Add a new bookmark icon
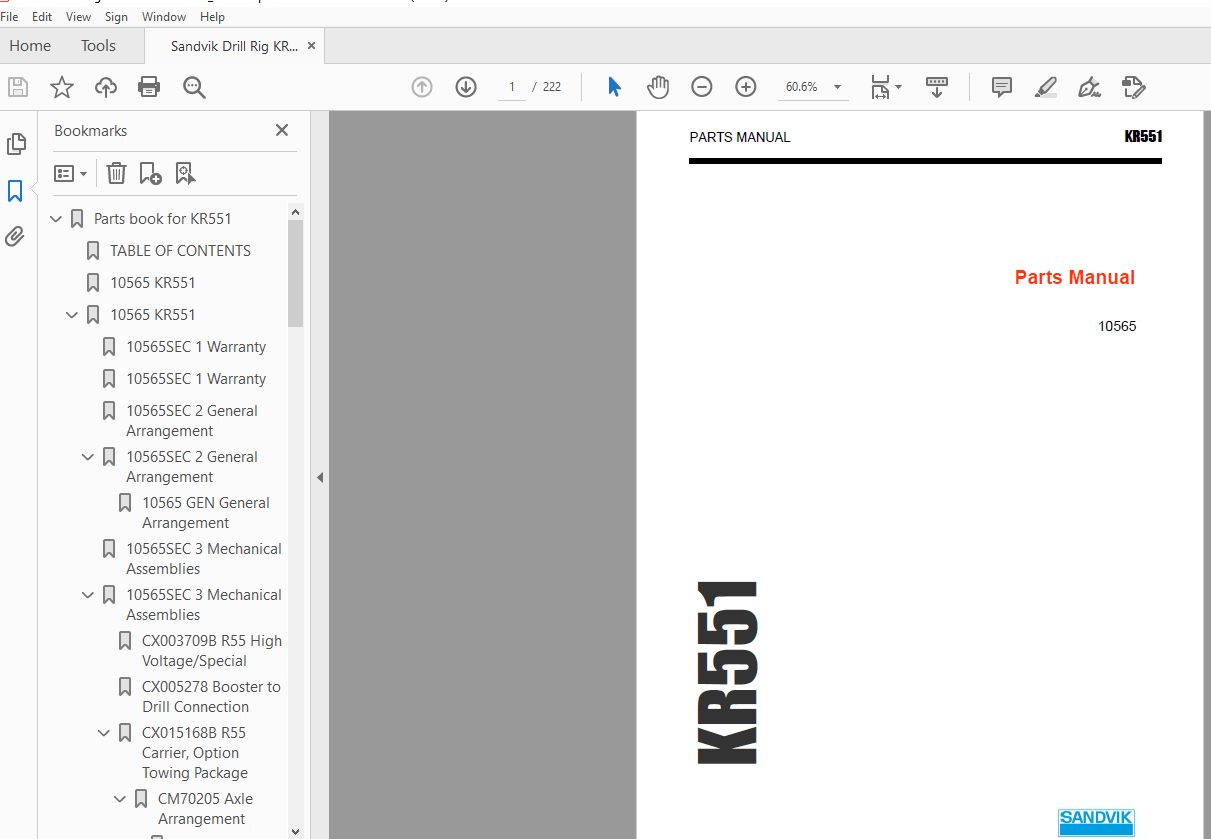The height and width of the screenshot is (839, 1211). click(150, 174)
